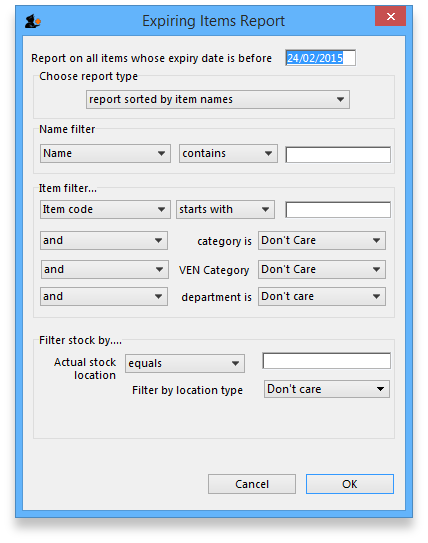Expand the department is Don't care dropdown
The height and width of the screenshot is (543, 428).
coord(322,296)
